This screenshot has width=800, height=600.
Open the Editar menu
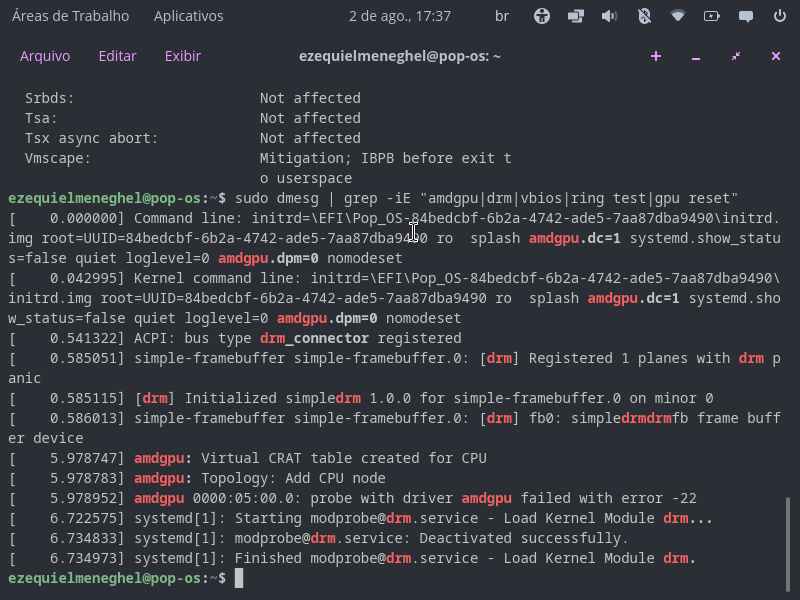[117, 56]
